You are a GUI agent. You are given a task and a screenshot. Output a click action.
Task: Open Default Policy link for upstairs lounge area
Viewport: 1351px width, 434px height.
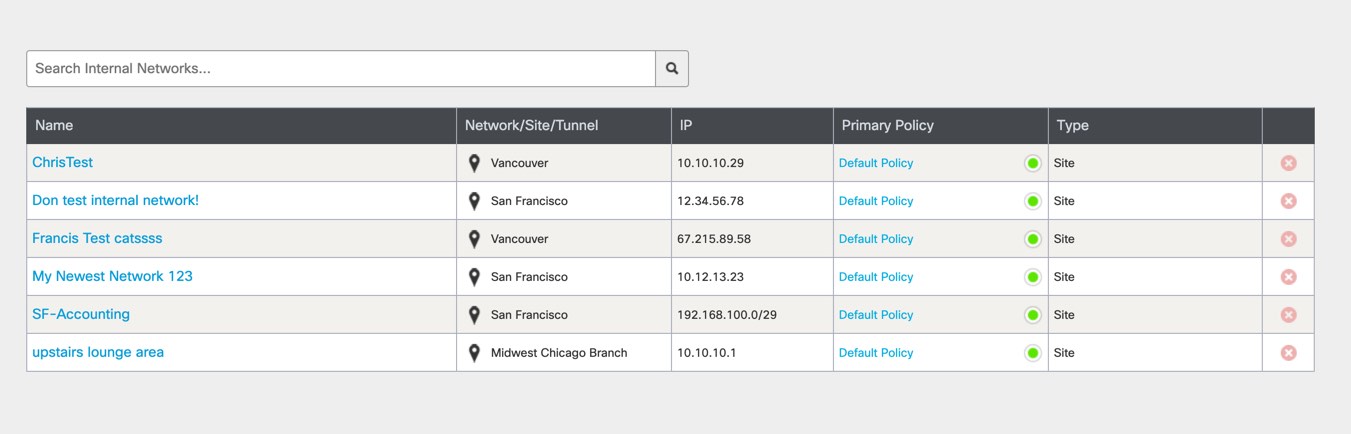coord(876,353)
